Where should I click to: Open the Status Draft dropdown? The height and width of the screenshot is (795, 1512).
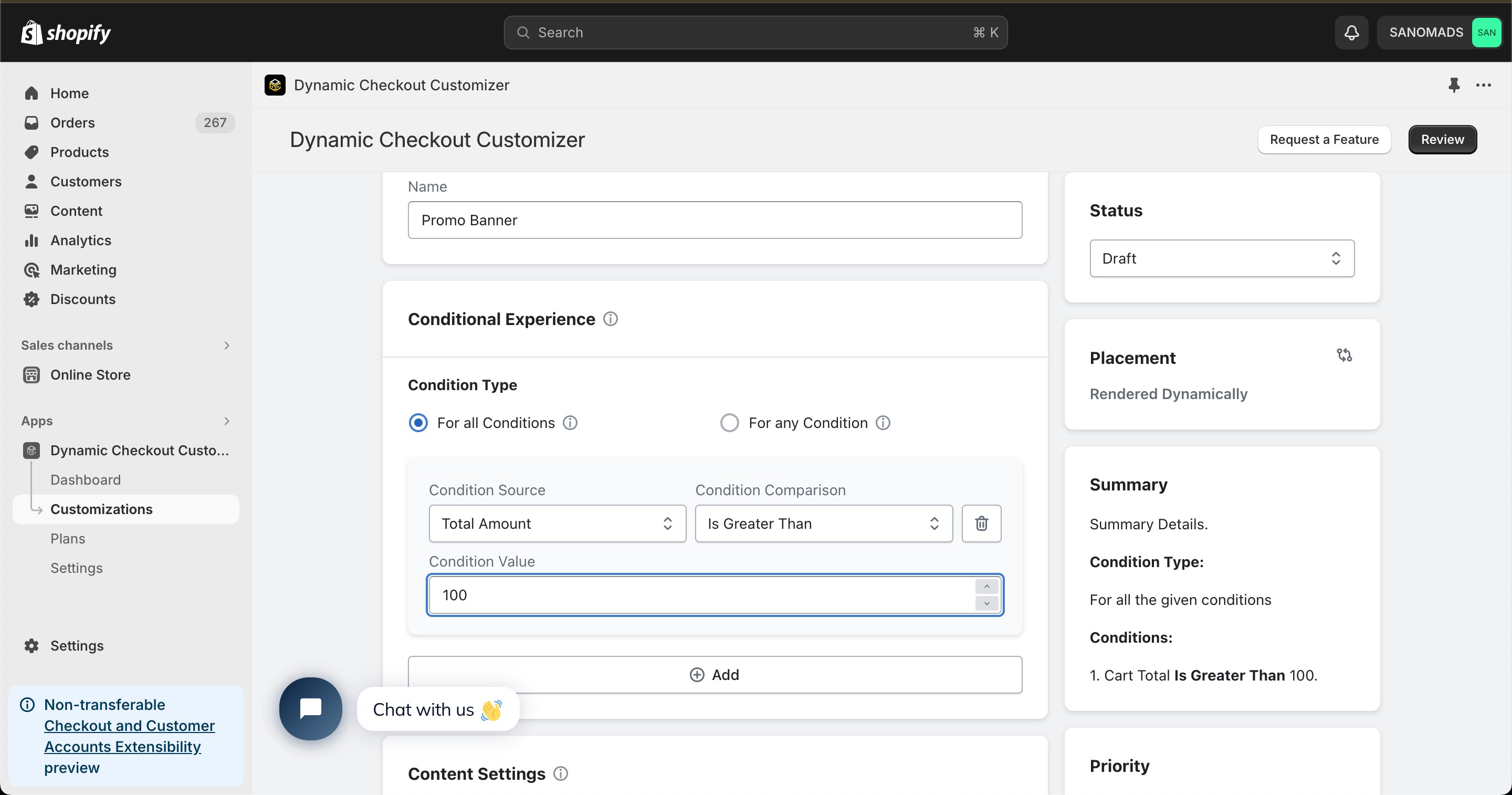pyautogui.click(x=1222, y=258)
